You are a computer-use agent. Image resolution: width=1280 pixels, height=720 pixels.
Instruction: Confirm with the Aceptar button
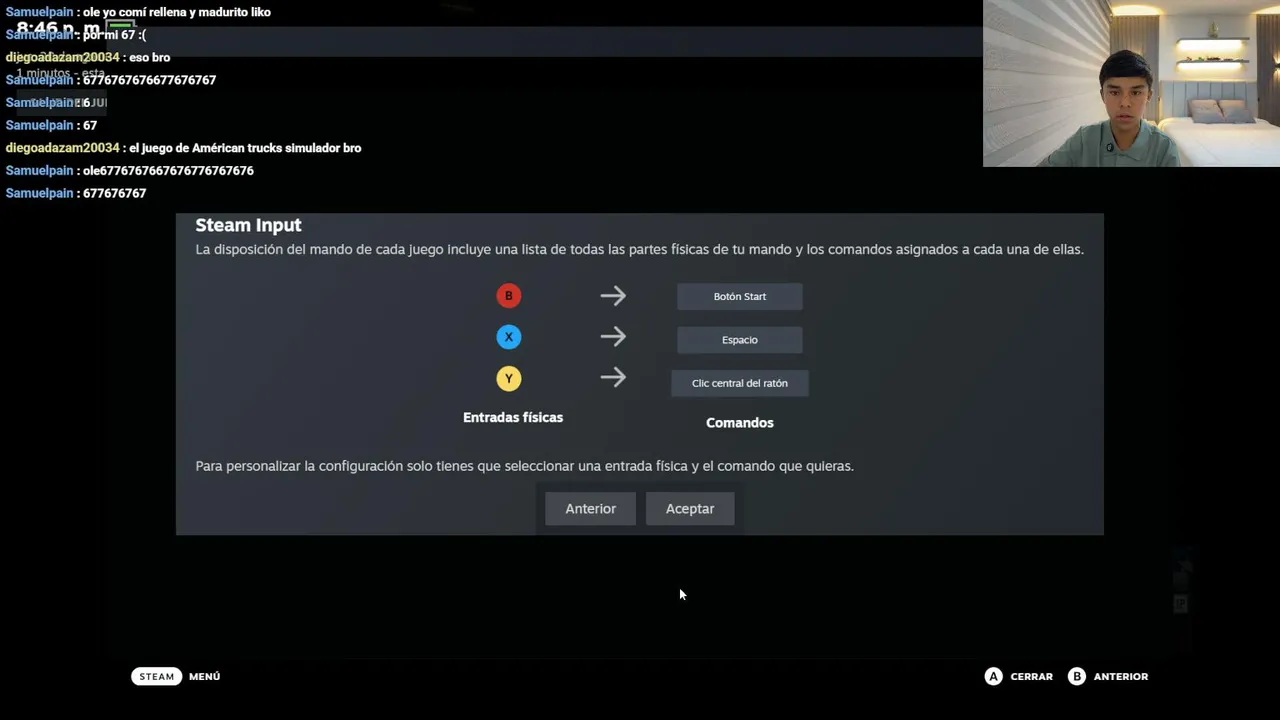tap(690, 509)
